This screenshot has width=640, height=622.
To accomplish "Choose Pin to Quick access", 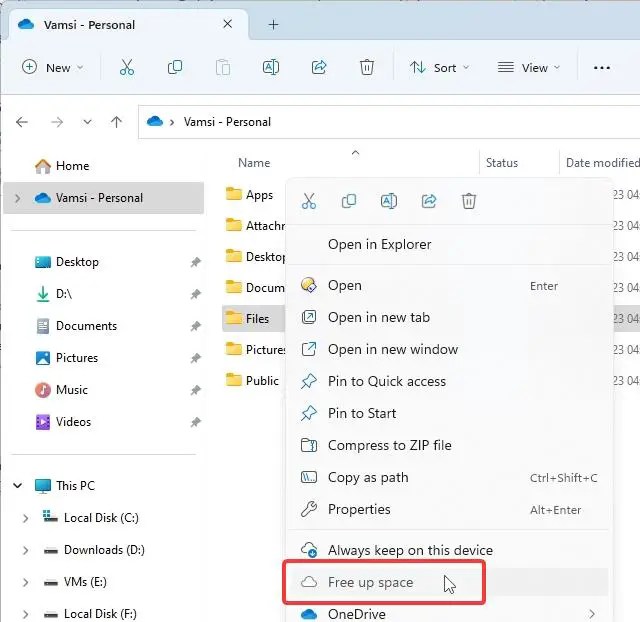I will tap(449, 381).
